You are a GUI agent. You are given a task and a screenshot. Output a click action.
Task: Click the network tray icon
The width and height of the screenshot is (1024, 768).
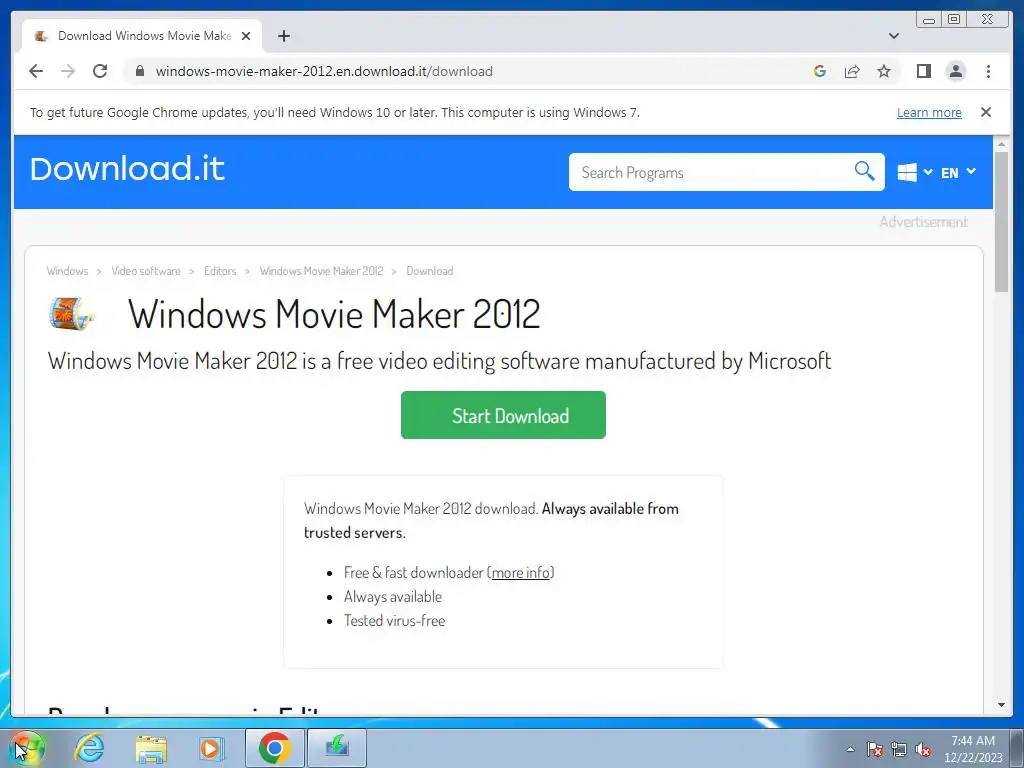[x=899, y=749]
